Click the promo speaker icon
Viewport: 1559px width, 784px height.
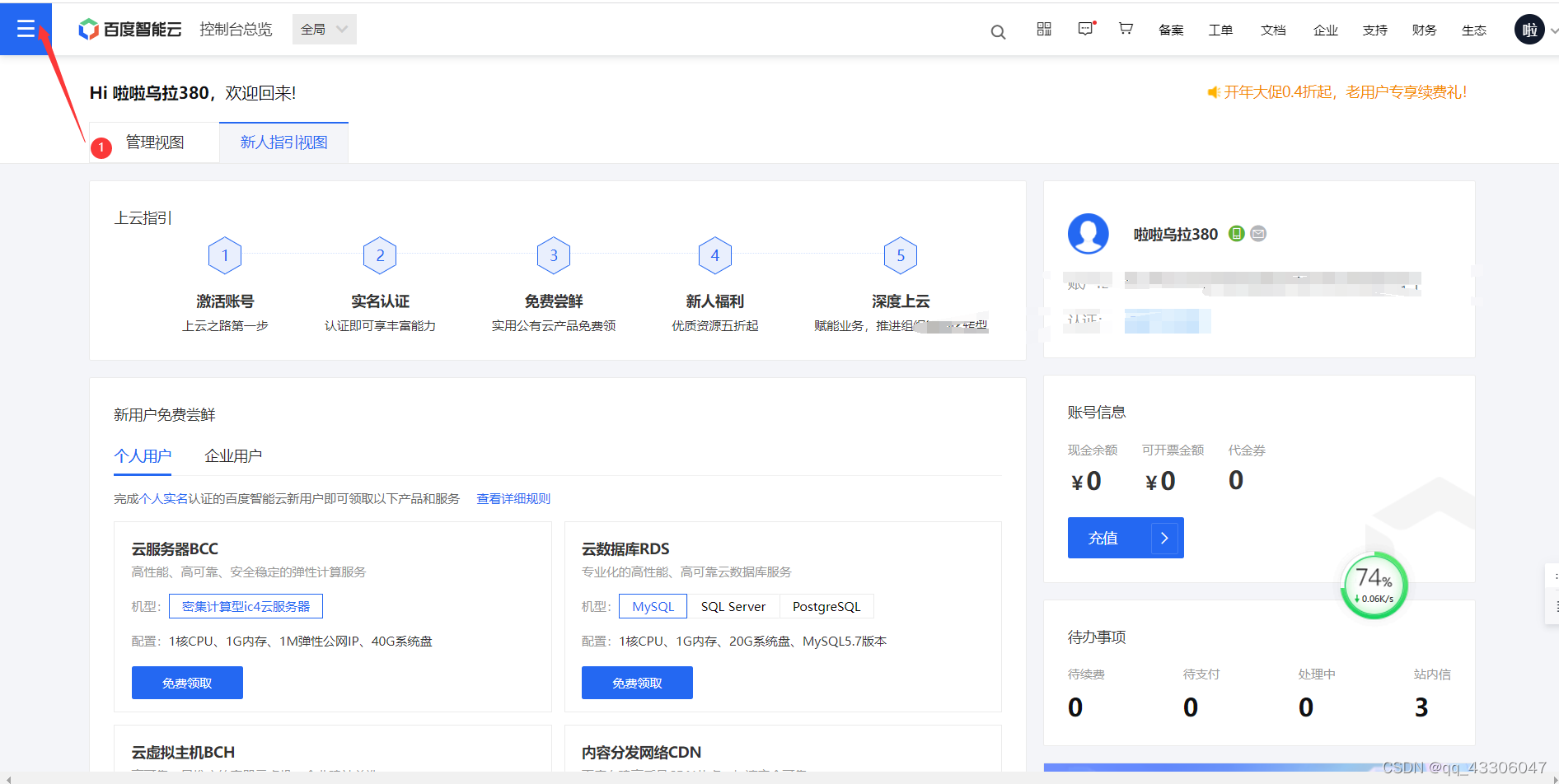pos(1214,92)
